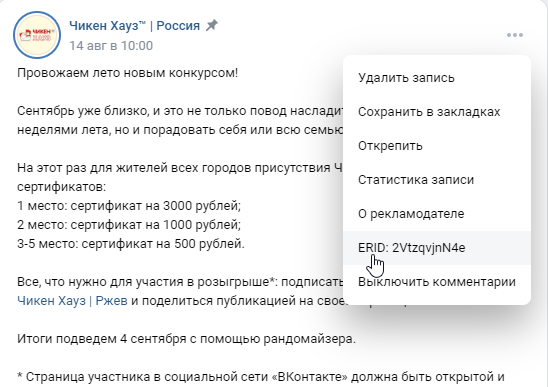The height and width of the screenshot is (387, 548).
Task: Open the post date 14 авг в 10:00
Action: tap(111, 45)
